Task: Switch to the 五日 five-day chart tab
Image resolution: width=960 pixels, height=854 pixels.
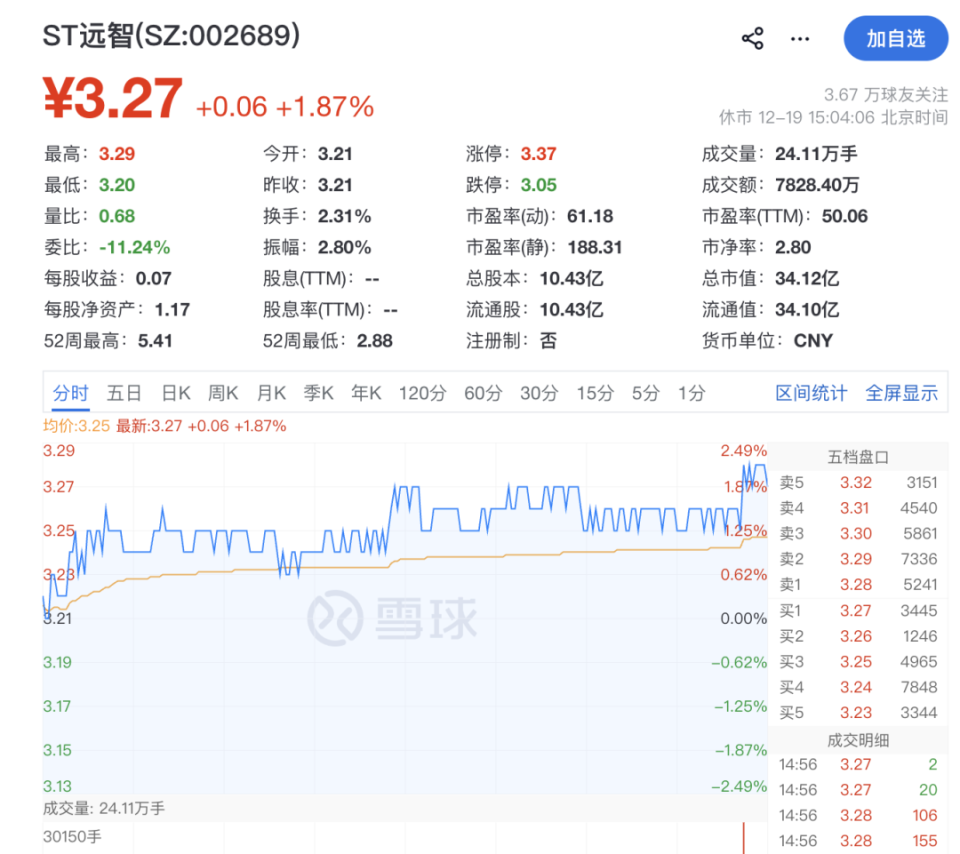Action: tap(123, 393)
